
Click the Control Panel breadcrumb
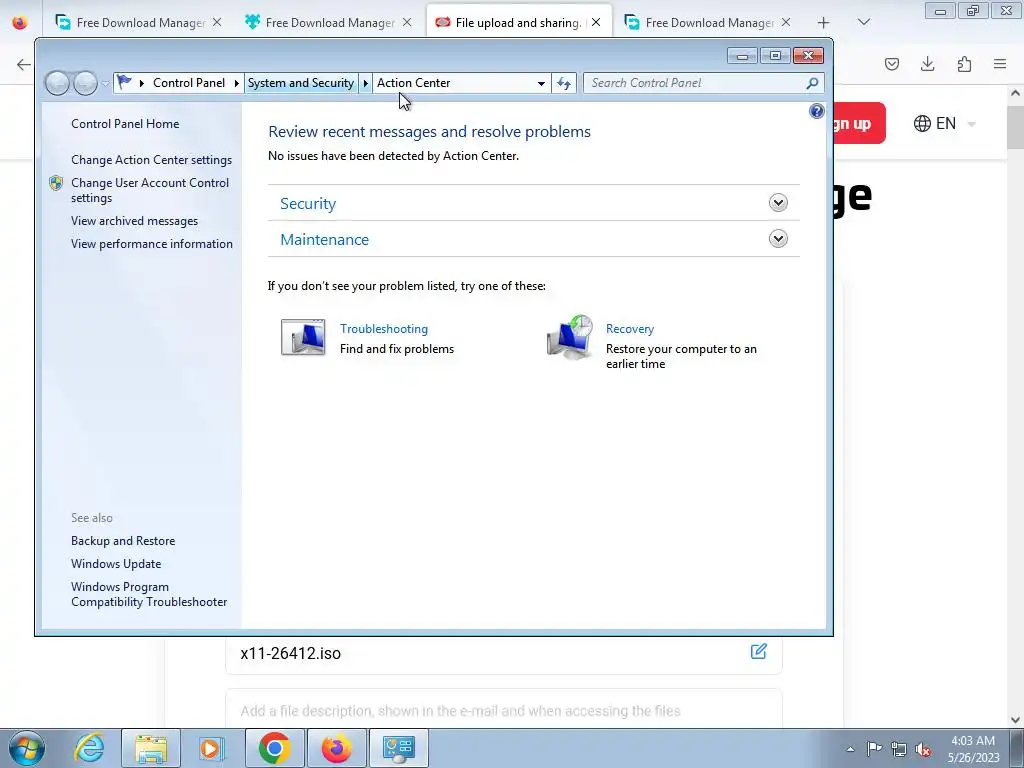[189, 83]
